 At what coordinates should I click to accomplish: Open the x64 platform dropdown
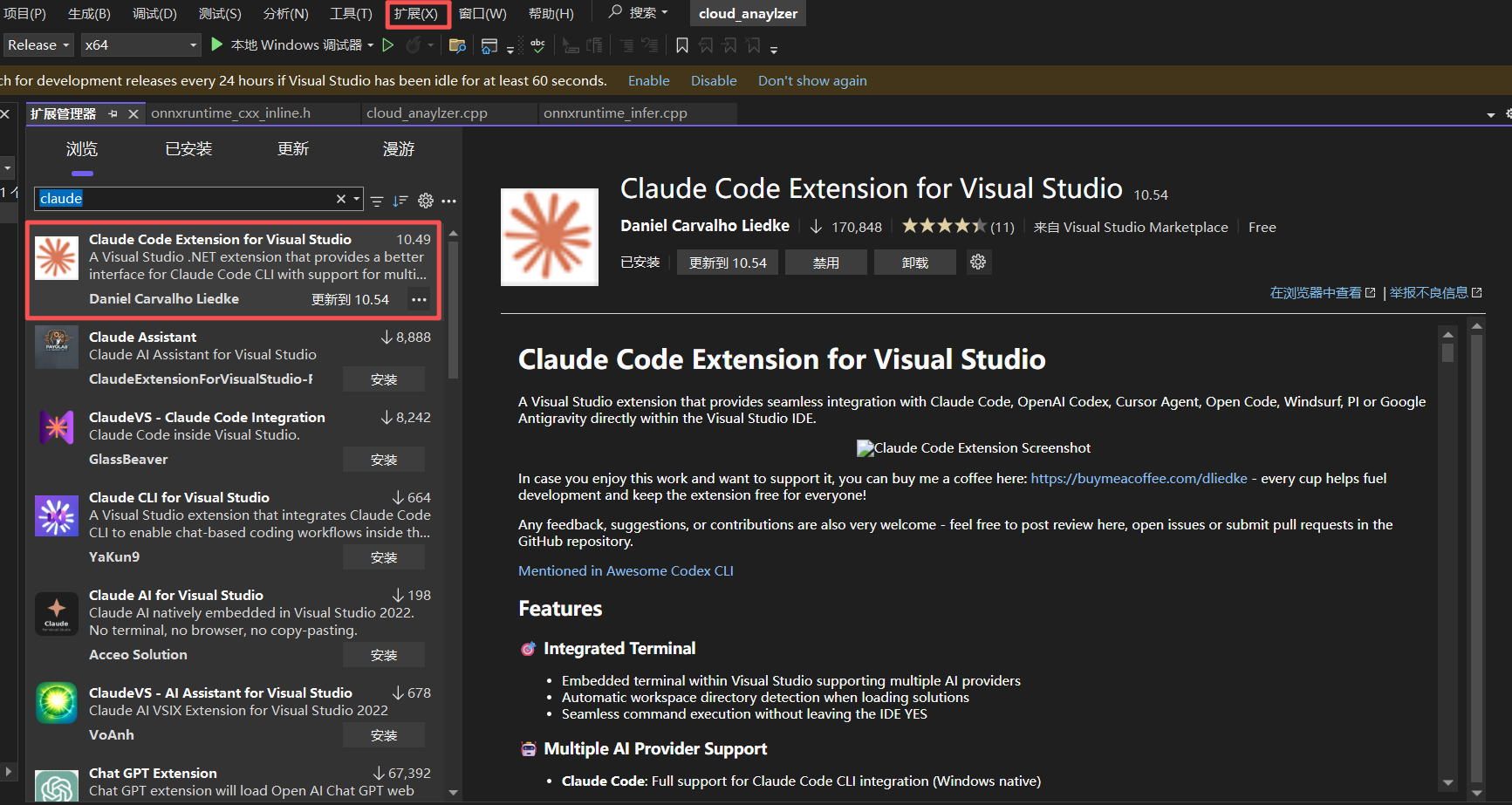pos(141,45)
